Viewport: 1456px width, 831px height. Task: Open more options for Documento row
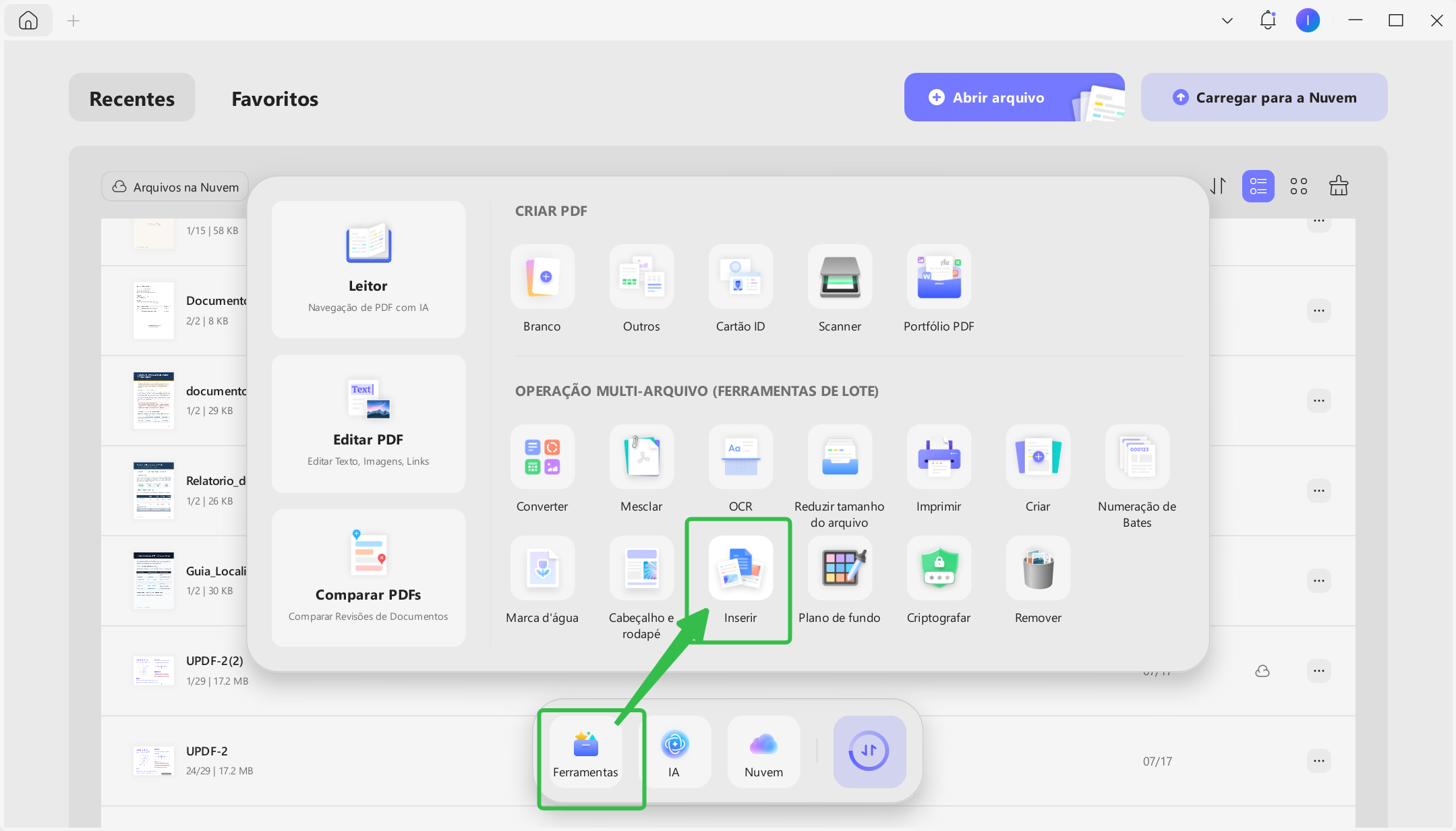pyautogui.click(x=1319, y=311)
